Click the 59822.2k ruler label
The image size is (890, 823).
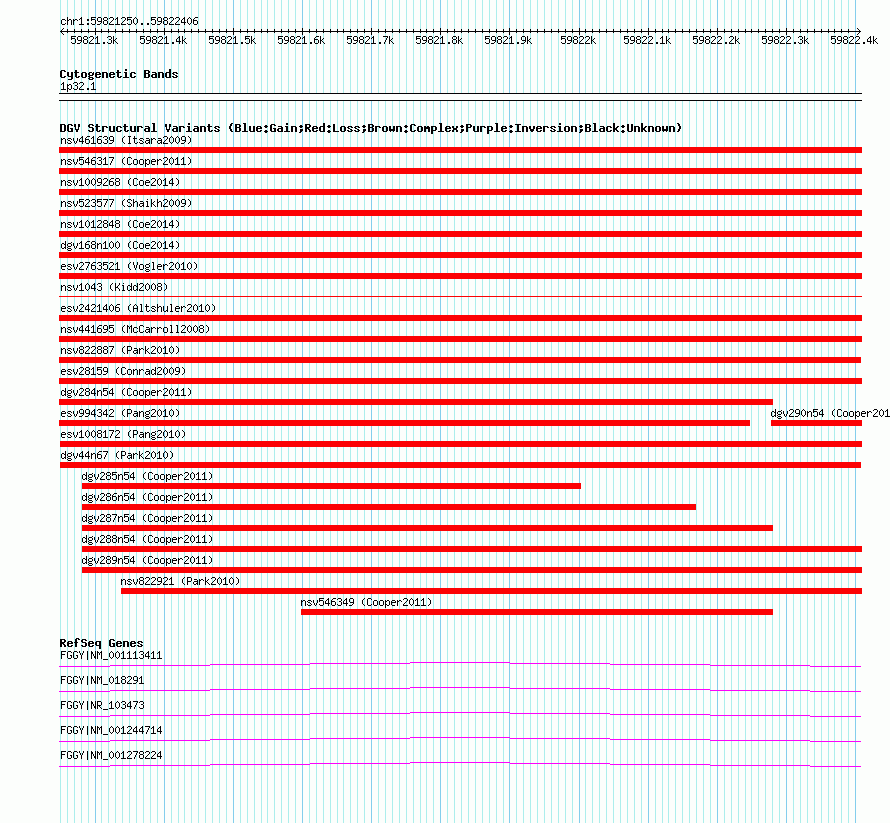coord(716,40)
